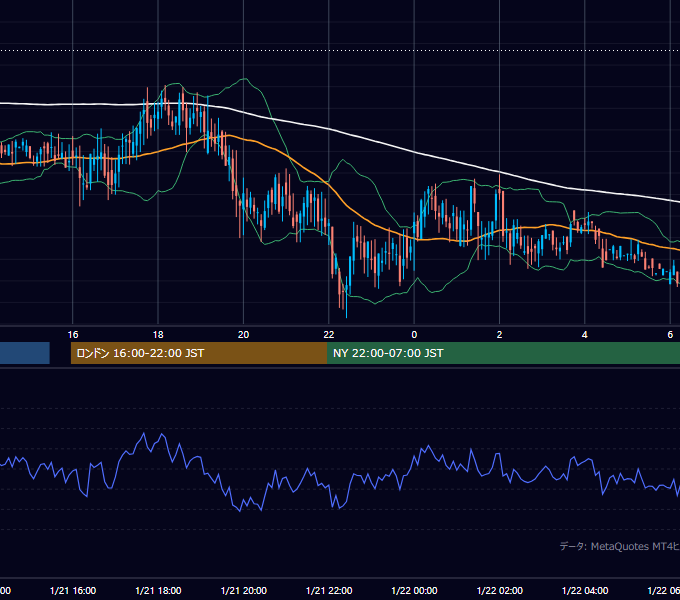Click the hour label 0 on chart axis

click(414, 335)
